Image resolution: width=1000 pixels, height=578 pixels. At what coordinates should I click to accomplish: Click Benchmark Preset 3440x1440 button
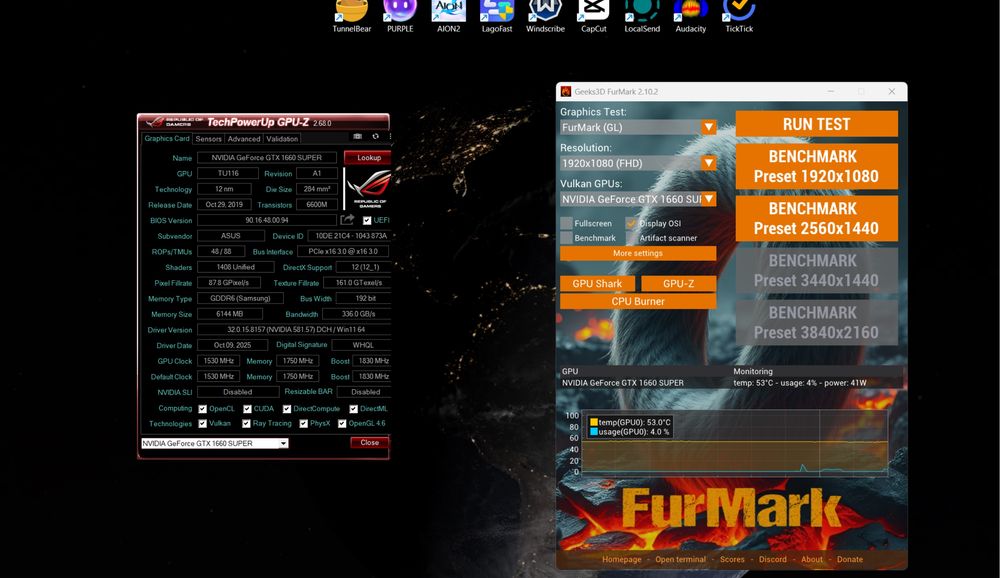pos(816,270)
